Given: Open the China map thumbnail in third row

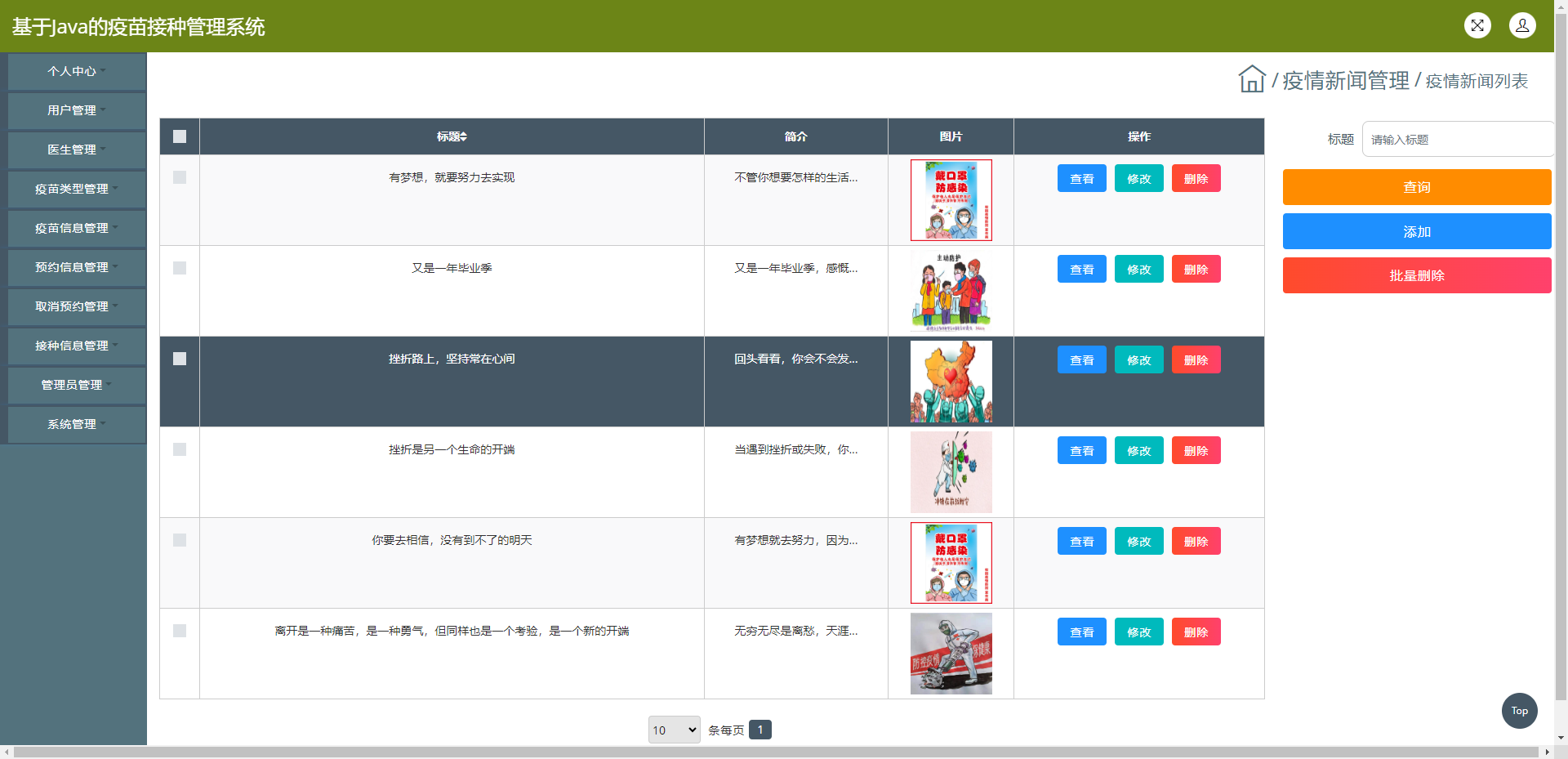Looking at the screenshot, I should [x=951, y=382].
